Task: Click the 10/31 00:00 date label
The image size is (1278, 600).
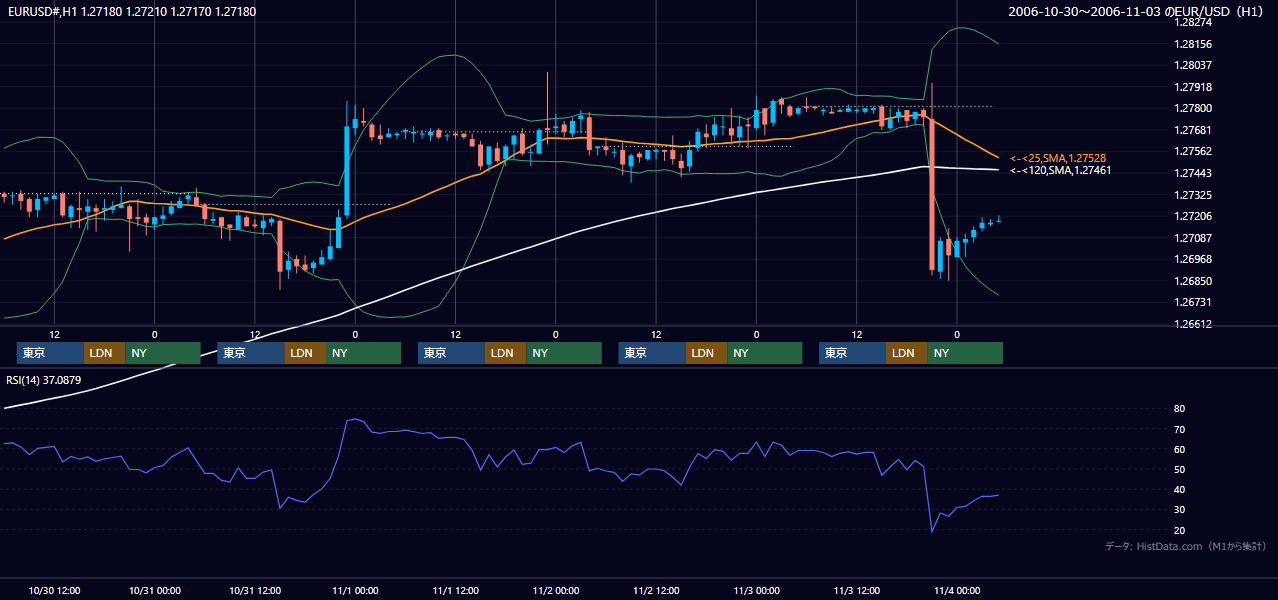Action: pos(154,591)
